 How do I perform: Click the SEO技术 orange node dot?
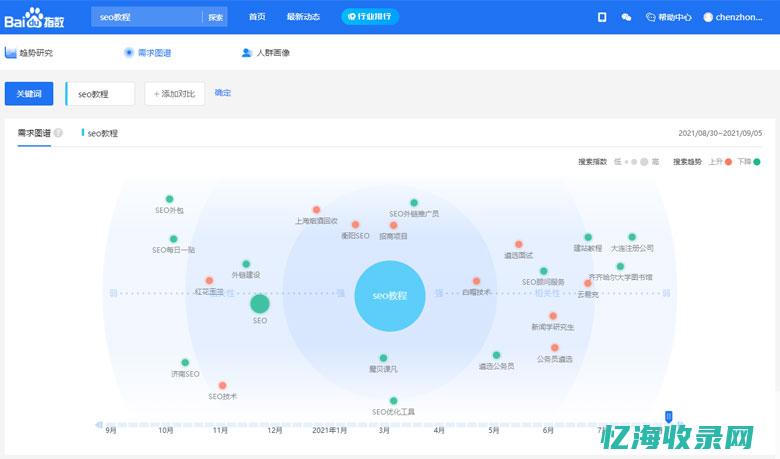pyautogui.click(x=222, y=385)
